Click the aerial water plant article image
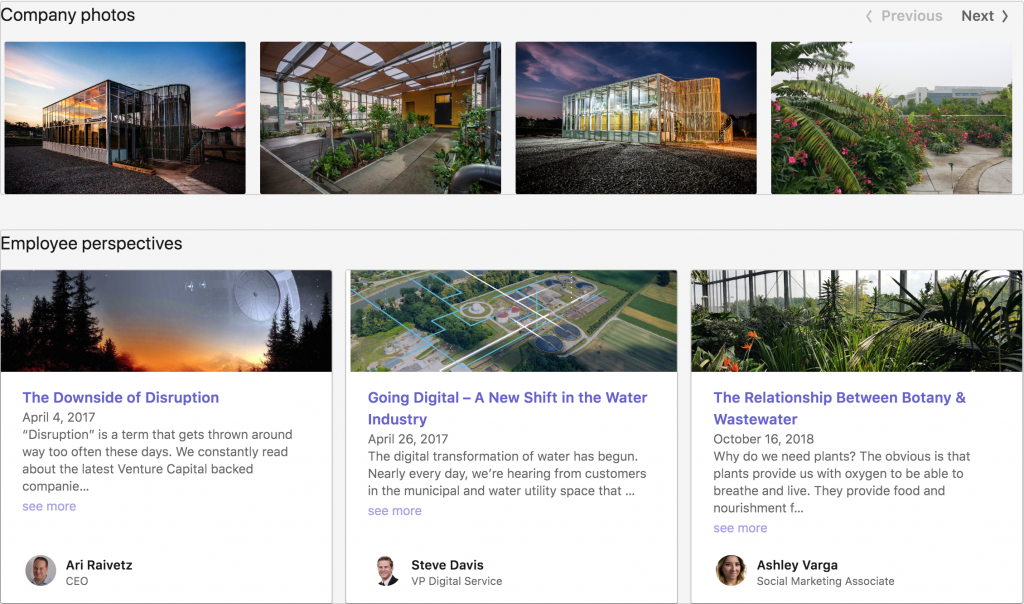 coord(513,321)
